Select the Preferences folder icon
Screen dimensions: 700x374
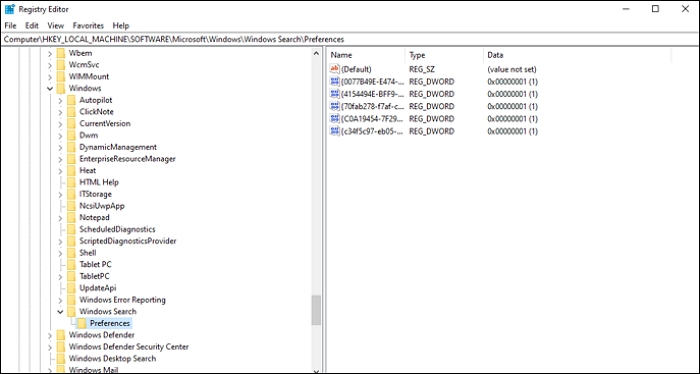point(82,323)
